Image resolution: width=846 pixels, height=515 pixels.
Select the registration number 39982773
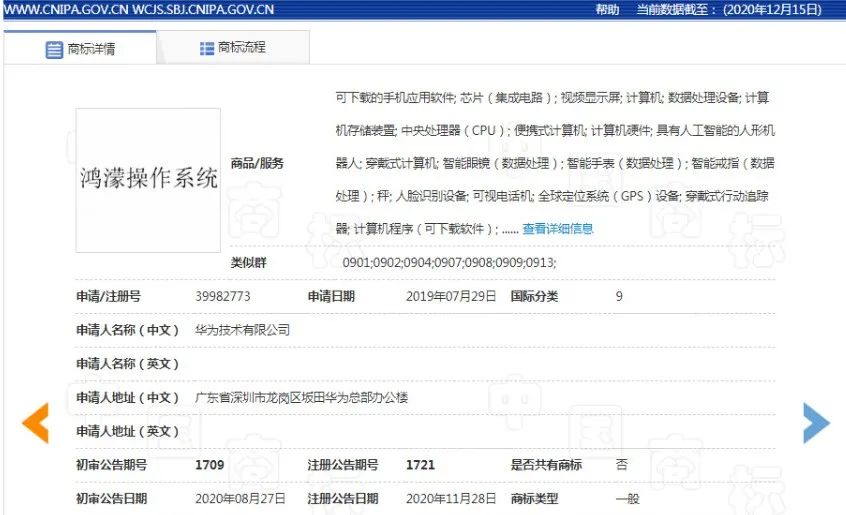click(223, 296)
